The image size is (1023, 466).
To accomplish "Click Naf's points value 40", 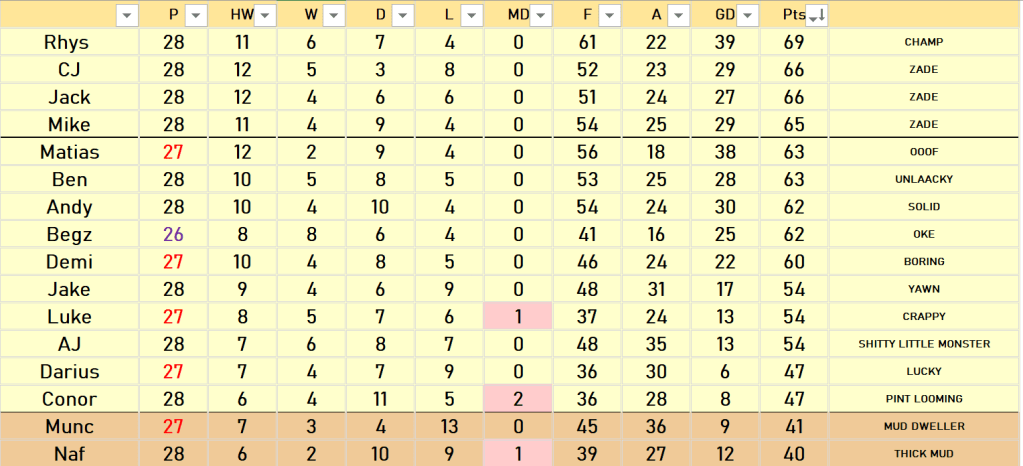I will click(794, 453).
